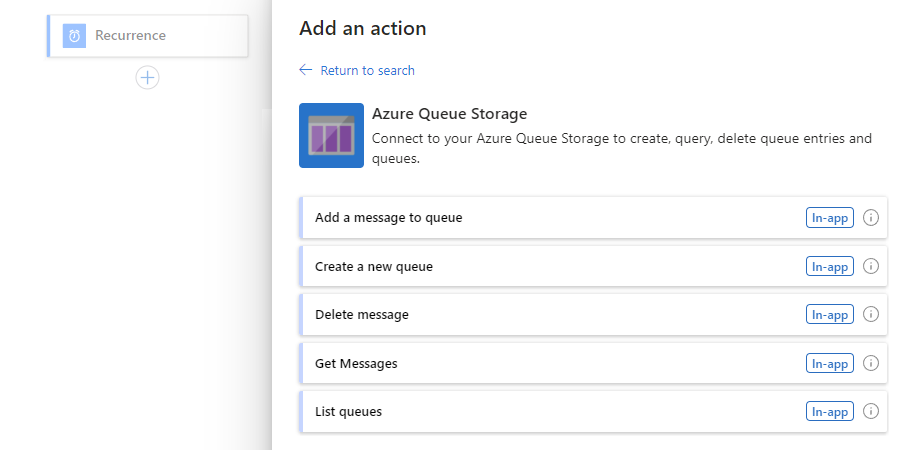This screenshot has height=450, width=900.
Task: Click the Recurrence clock trigger icon
Action: pyautogui.click(x=74, y=36)
